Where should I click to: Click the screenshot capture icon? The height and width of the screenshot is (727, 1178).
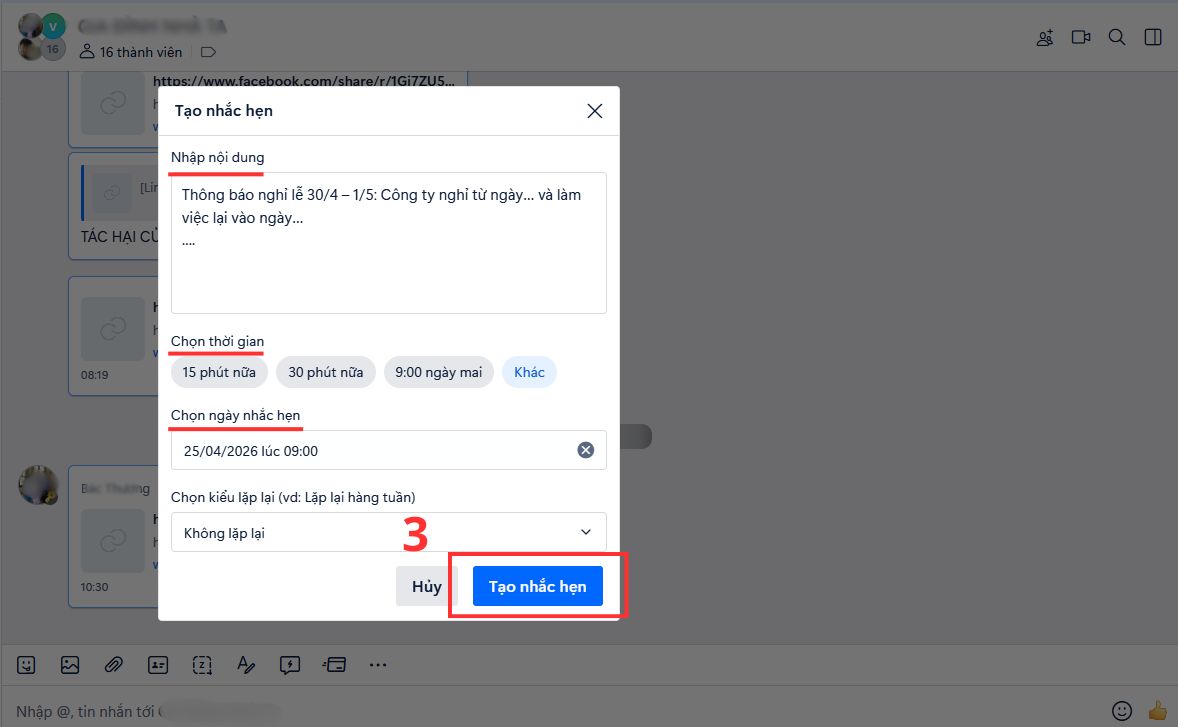(x=202, y=664)
